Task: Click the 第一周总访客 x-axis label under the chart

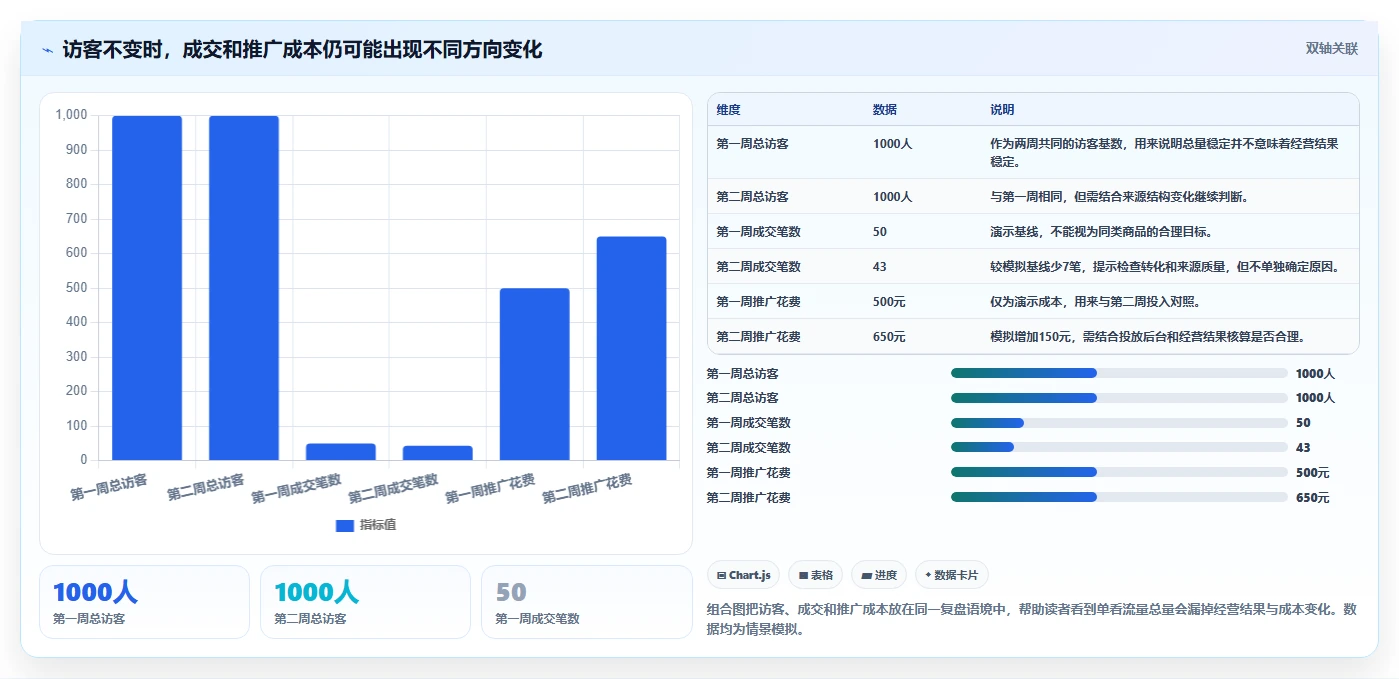Action: pyautogui.click(x=109, y=487)
